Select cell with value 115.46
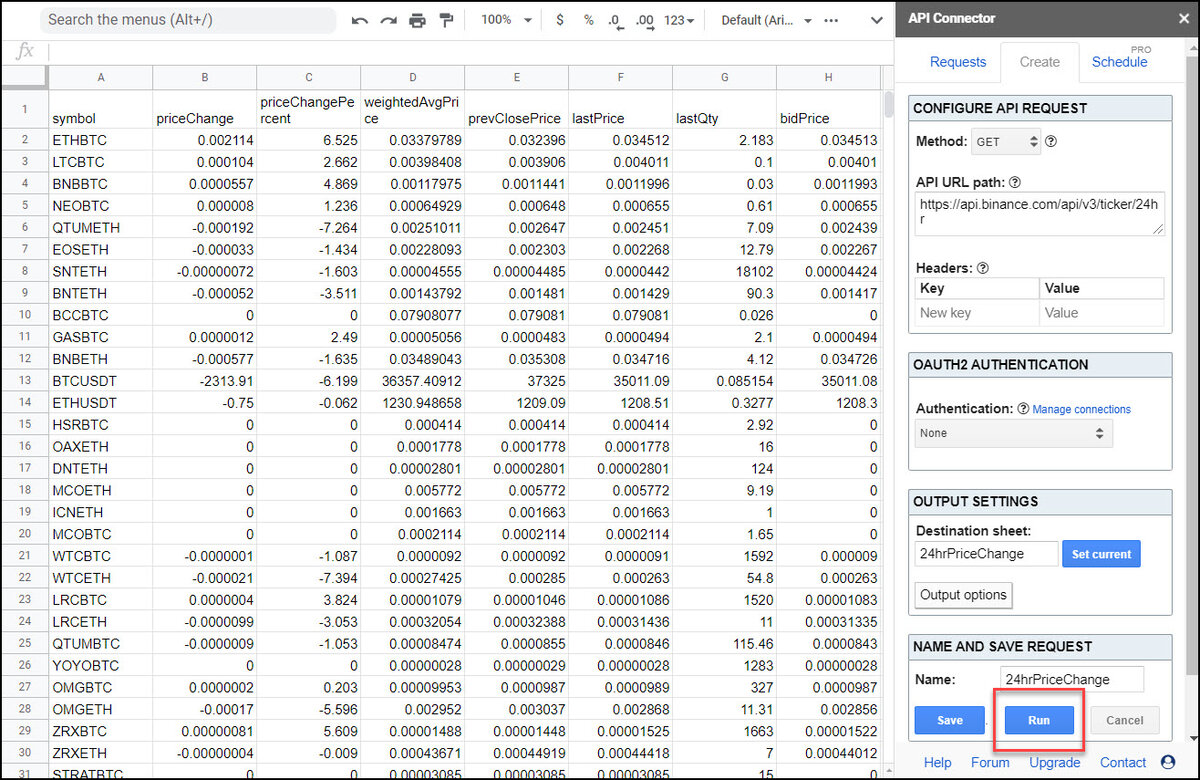1200x780 pixels. (724, 644)
